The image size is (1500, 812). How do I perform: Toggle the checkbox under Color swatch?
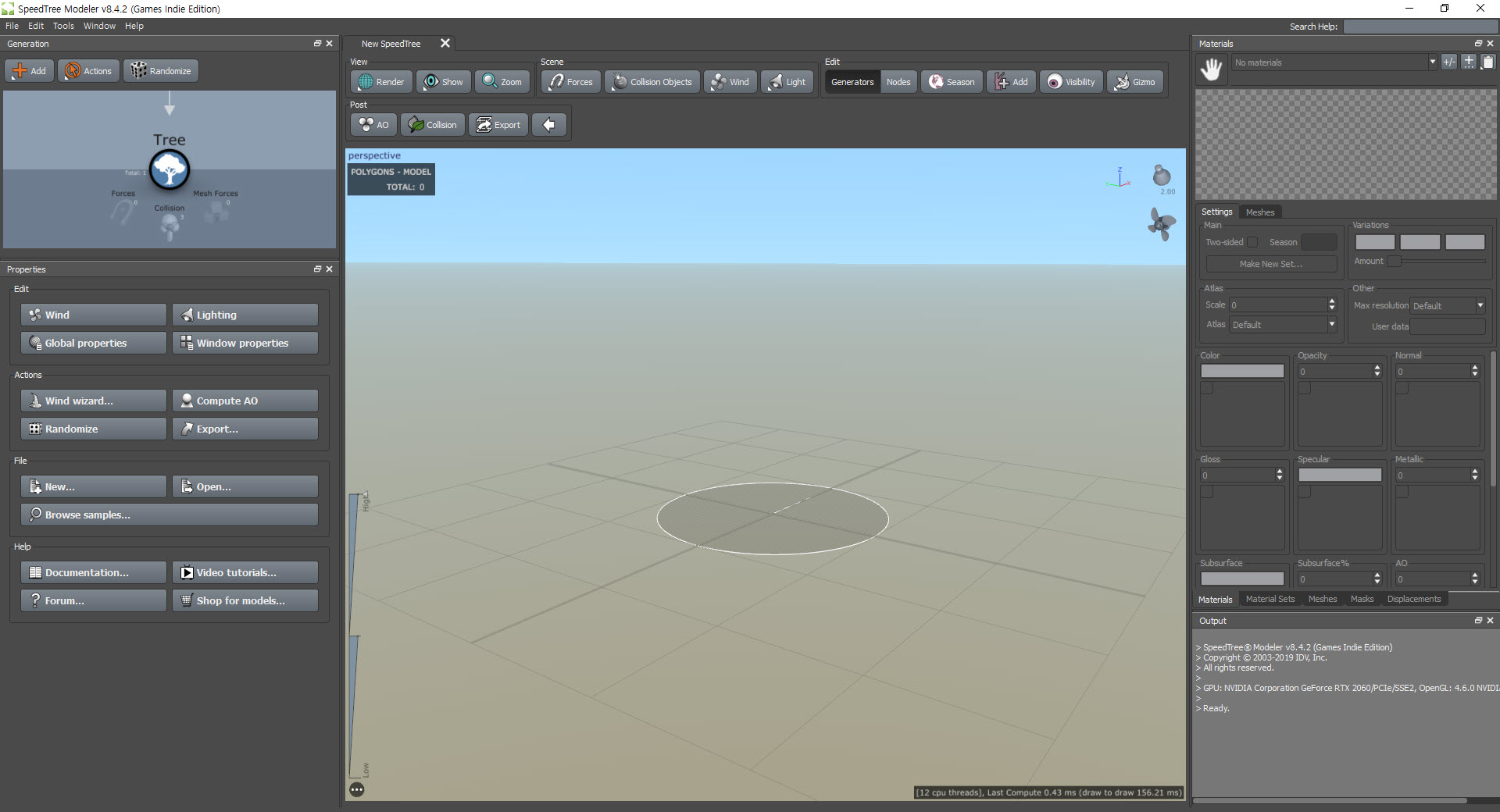[x=1207, y=388]
